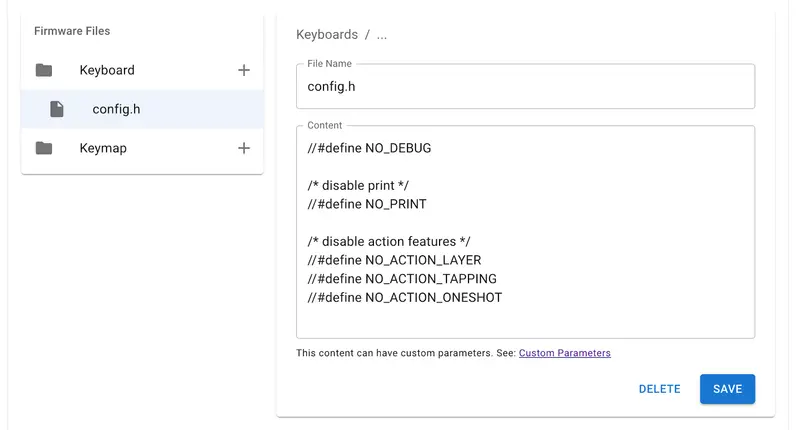
Task: Add a new file to Keyboard folder
Action: pos(243,70)
